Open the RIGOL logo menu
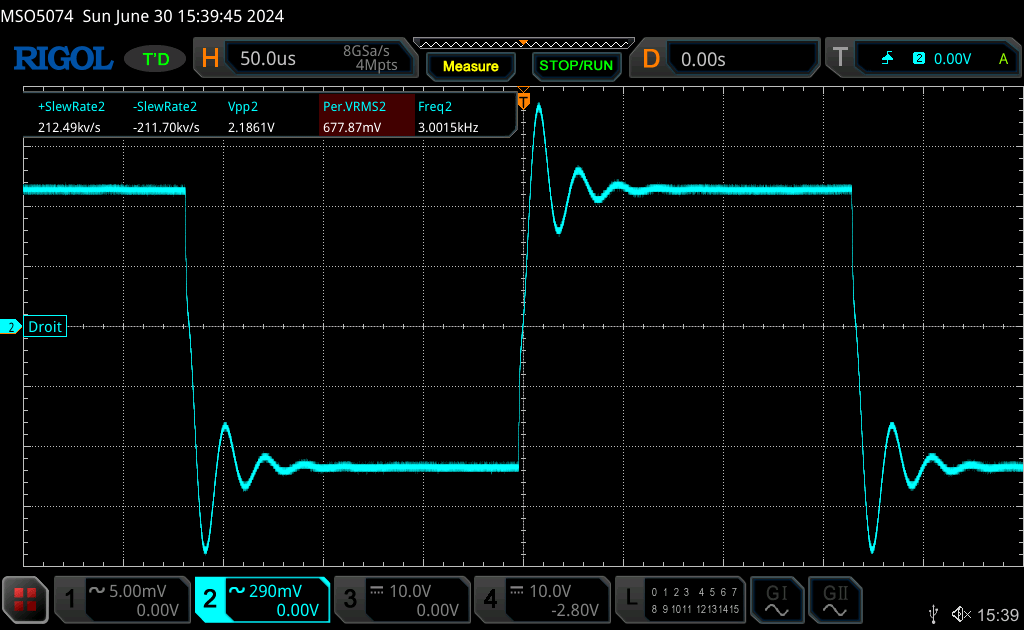 63,59
